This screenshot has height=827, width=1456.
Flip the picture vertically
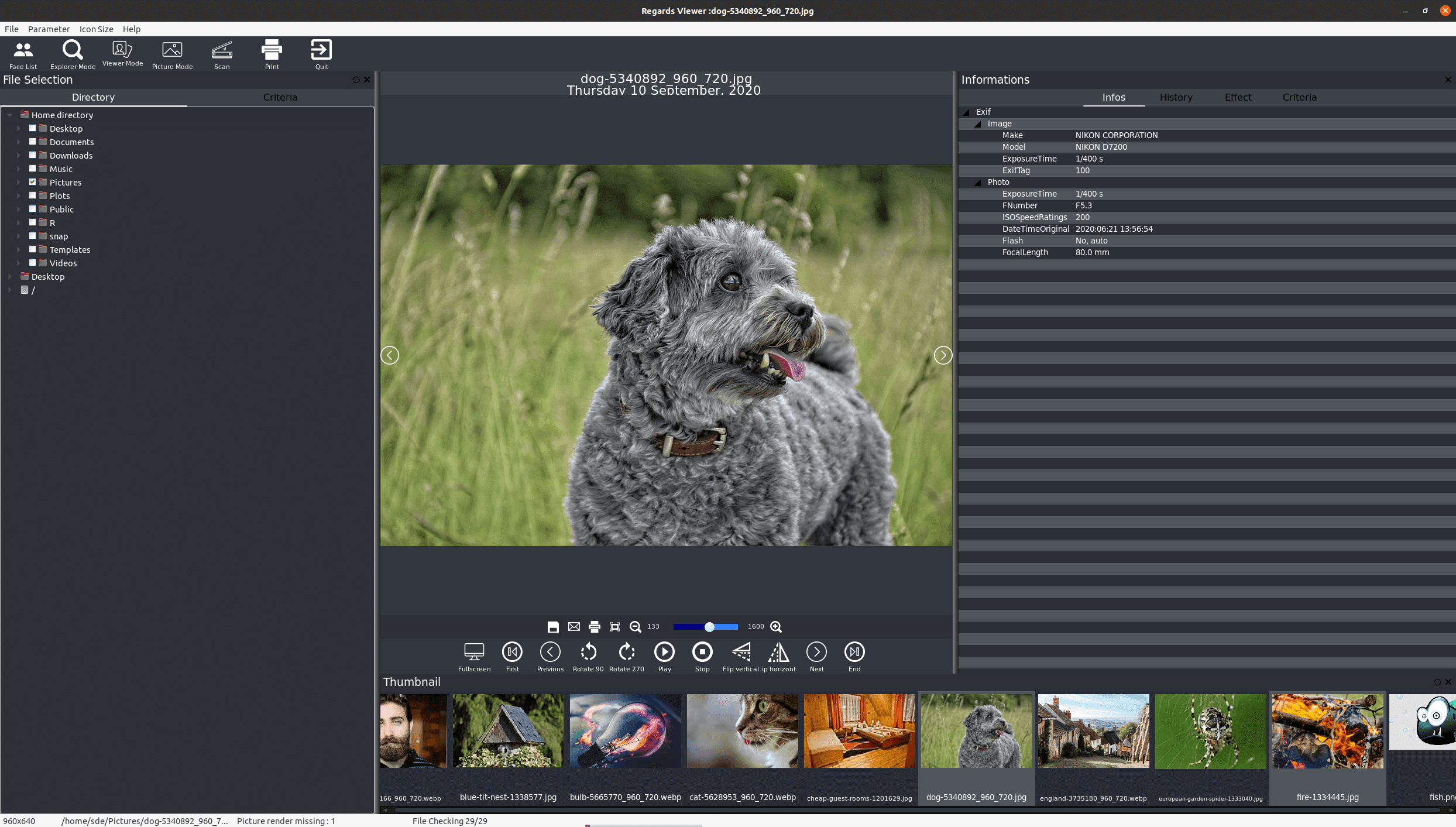pyautogui.click(x=741, y=656)
